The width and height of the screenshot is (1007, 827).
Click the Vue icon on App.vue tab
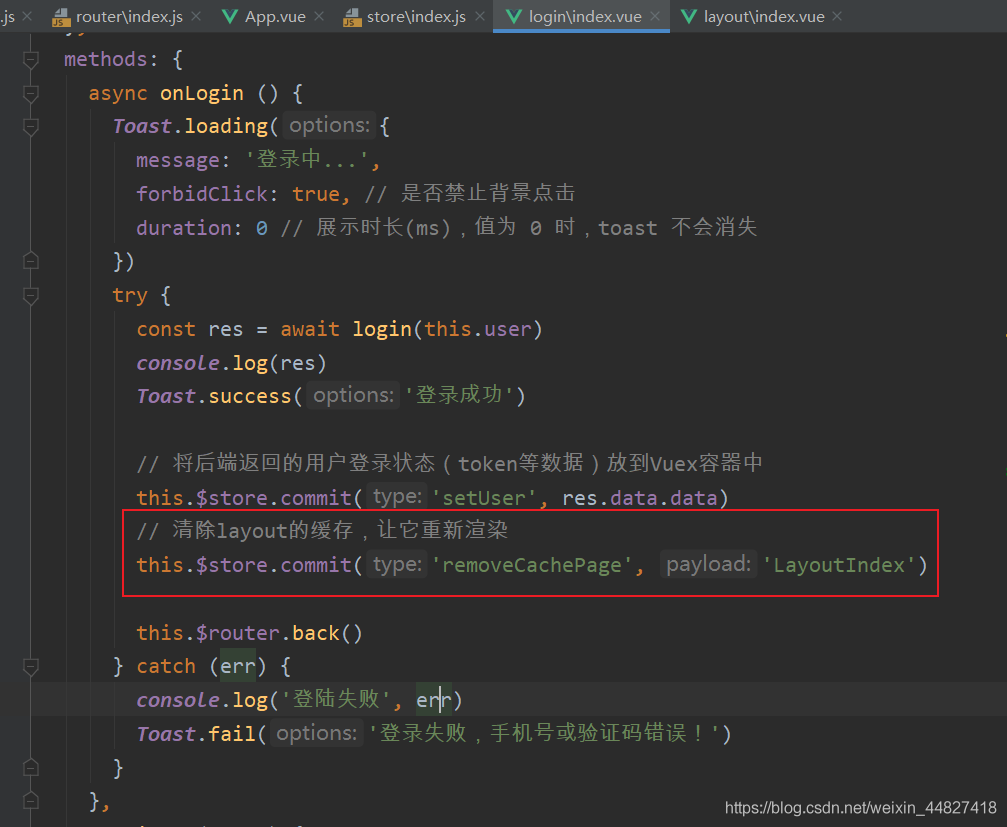[230, 17]
